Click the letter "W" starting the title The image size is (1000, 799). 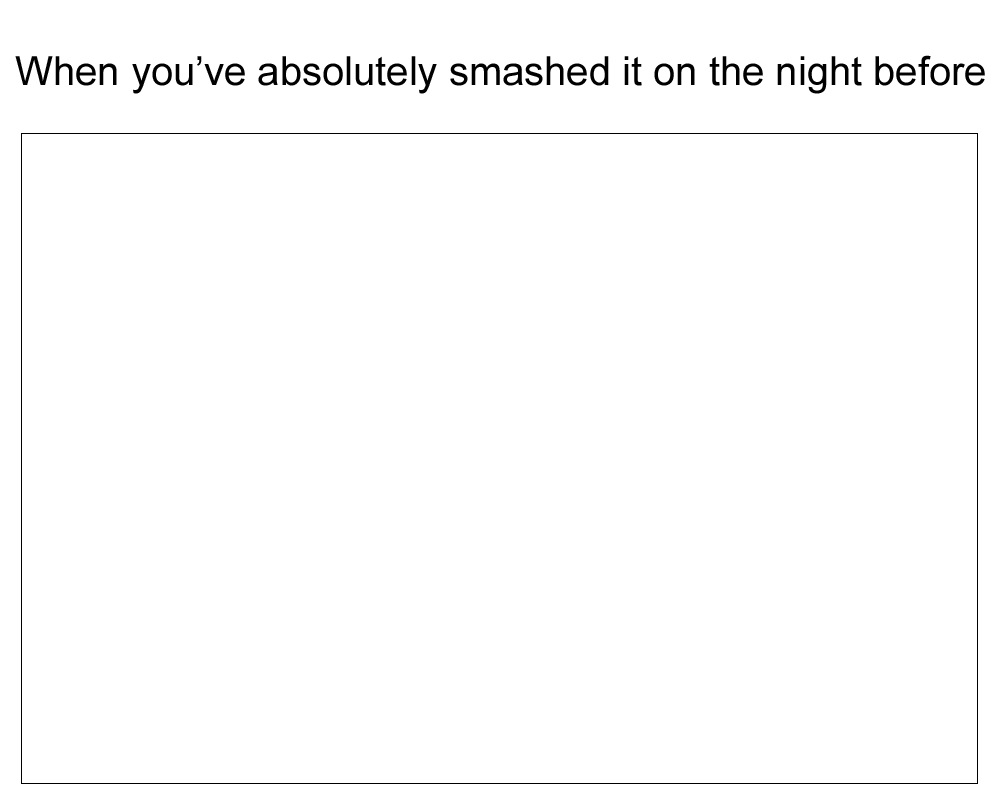click(32, 71)
